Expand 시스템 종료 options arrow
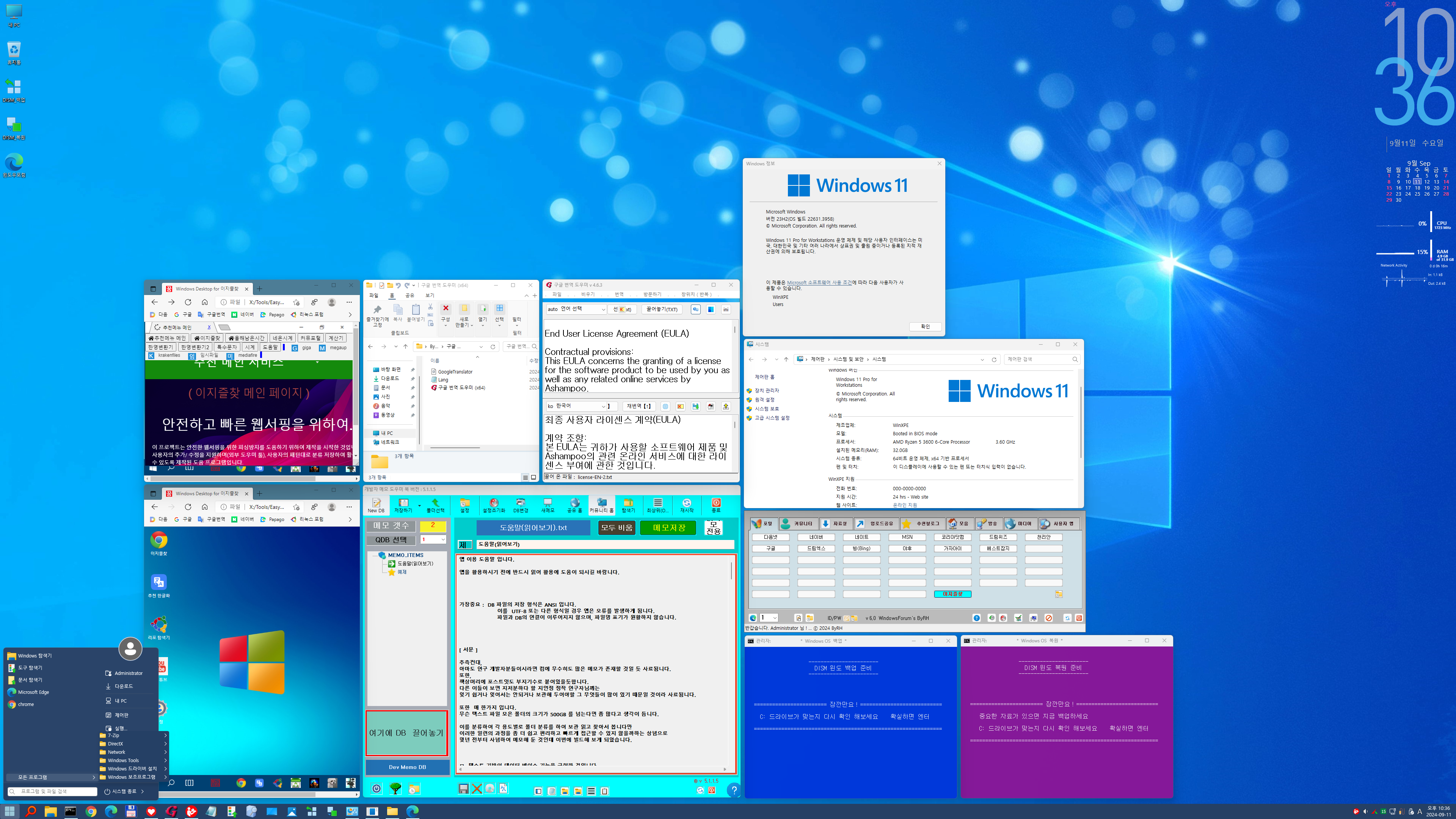1456x819 pixels. point(143,791)
